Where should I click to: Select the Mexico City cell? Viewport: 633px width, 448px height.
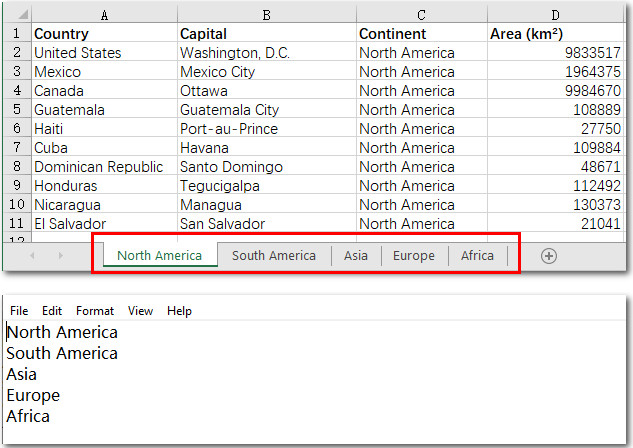point(266,71)
